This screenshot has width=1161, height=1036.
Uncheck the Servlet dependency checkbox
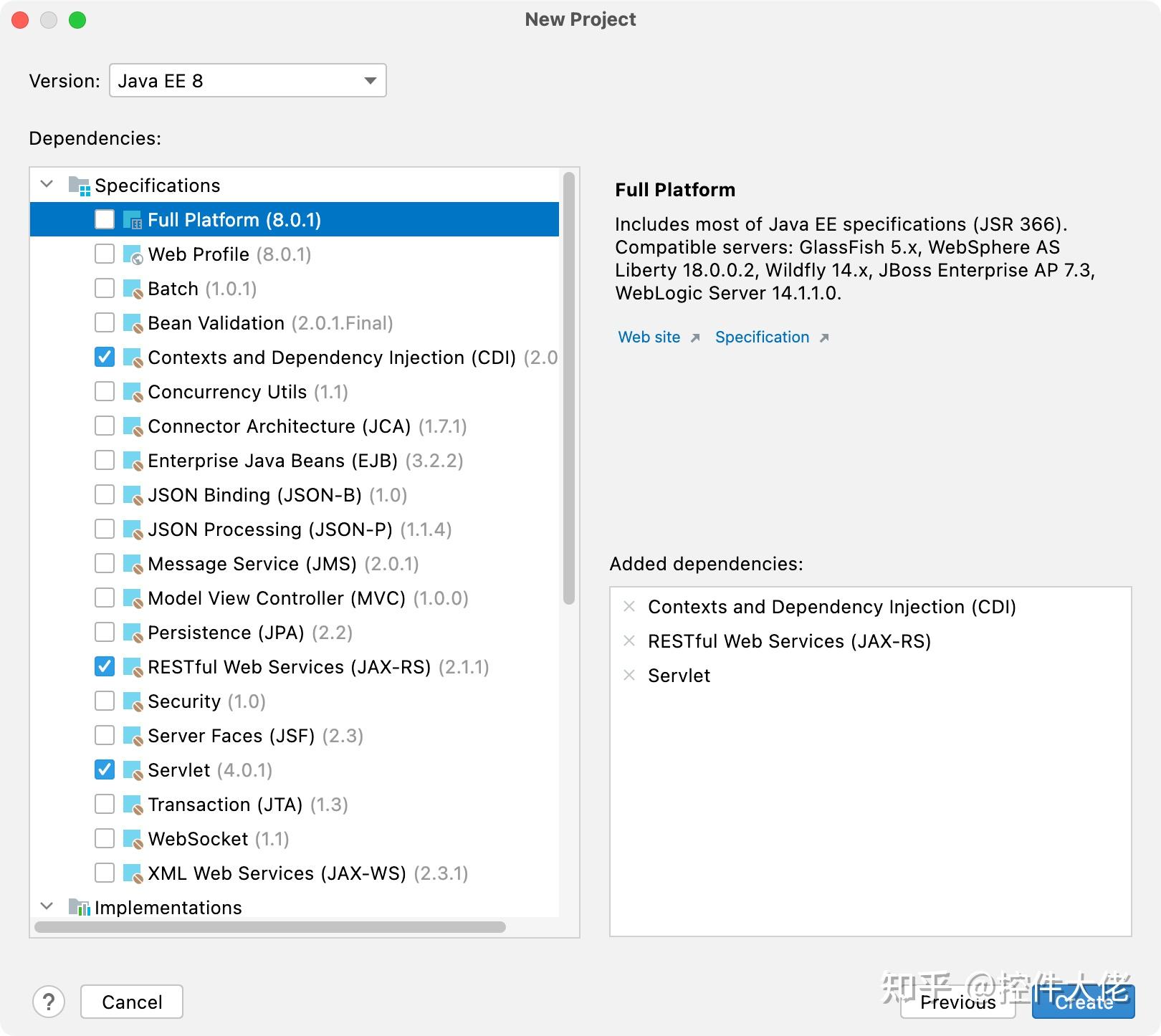coord(105,769)
